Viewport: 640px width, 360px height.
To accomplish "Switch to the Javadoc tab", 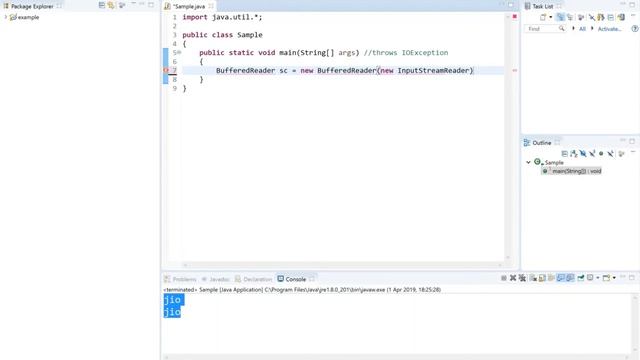I will tap(216, 279).
